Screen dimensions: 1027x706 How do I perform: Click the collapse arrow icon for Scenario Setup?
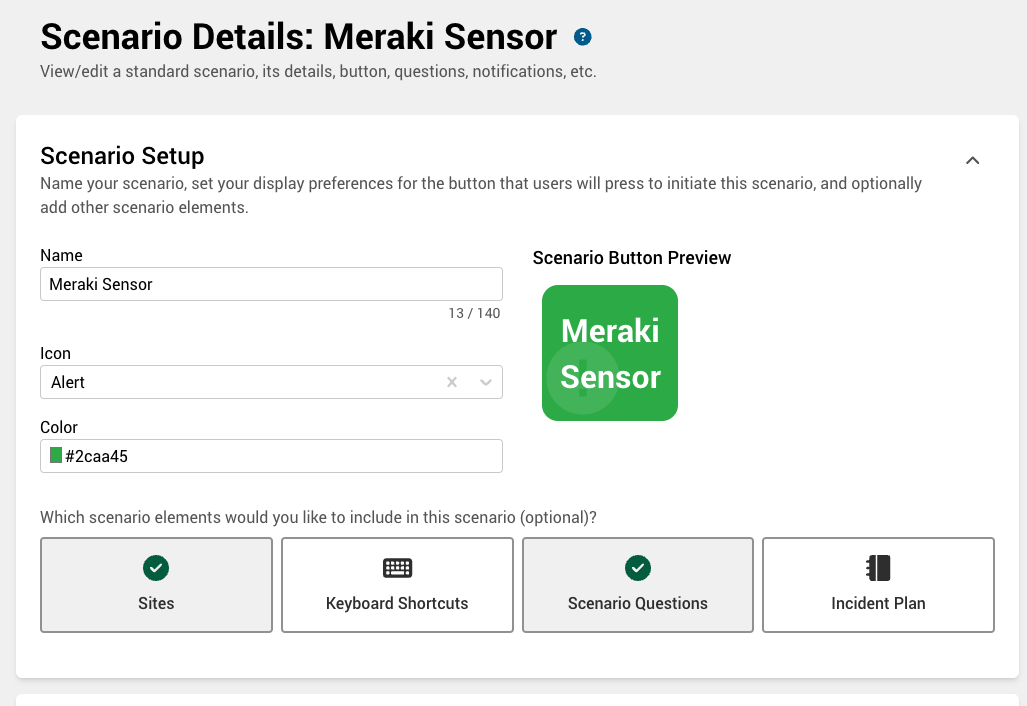(x=972, y=160)
